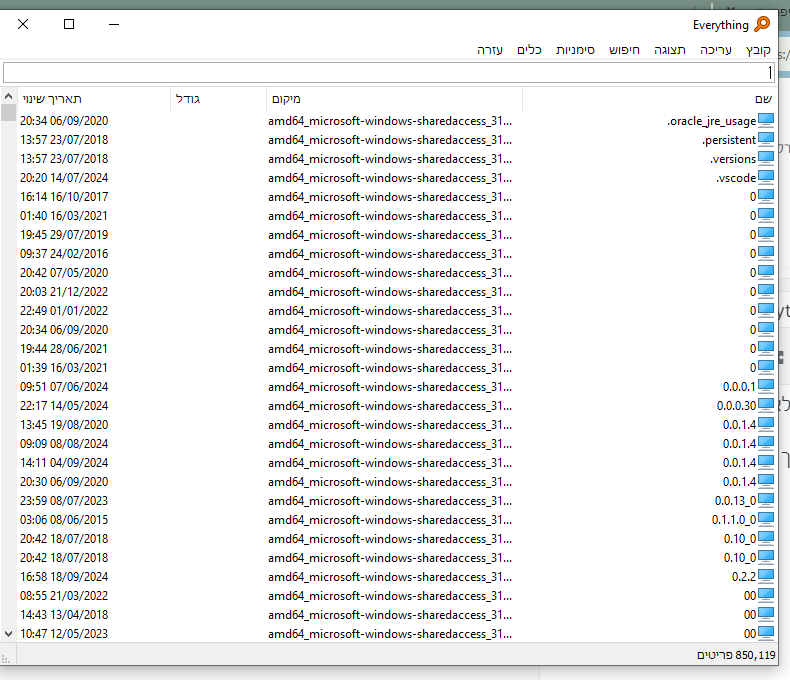The image size is (790, 680).
Task: Sort by the גודל (Size) column header
Action: coord(218,99)
